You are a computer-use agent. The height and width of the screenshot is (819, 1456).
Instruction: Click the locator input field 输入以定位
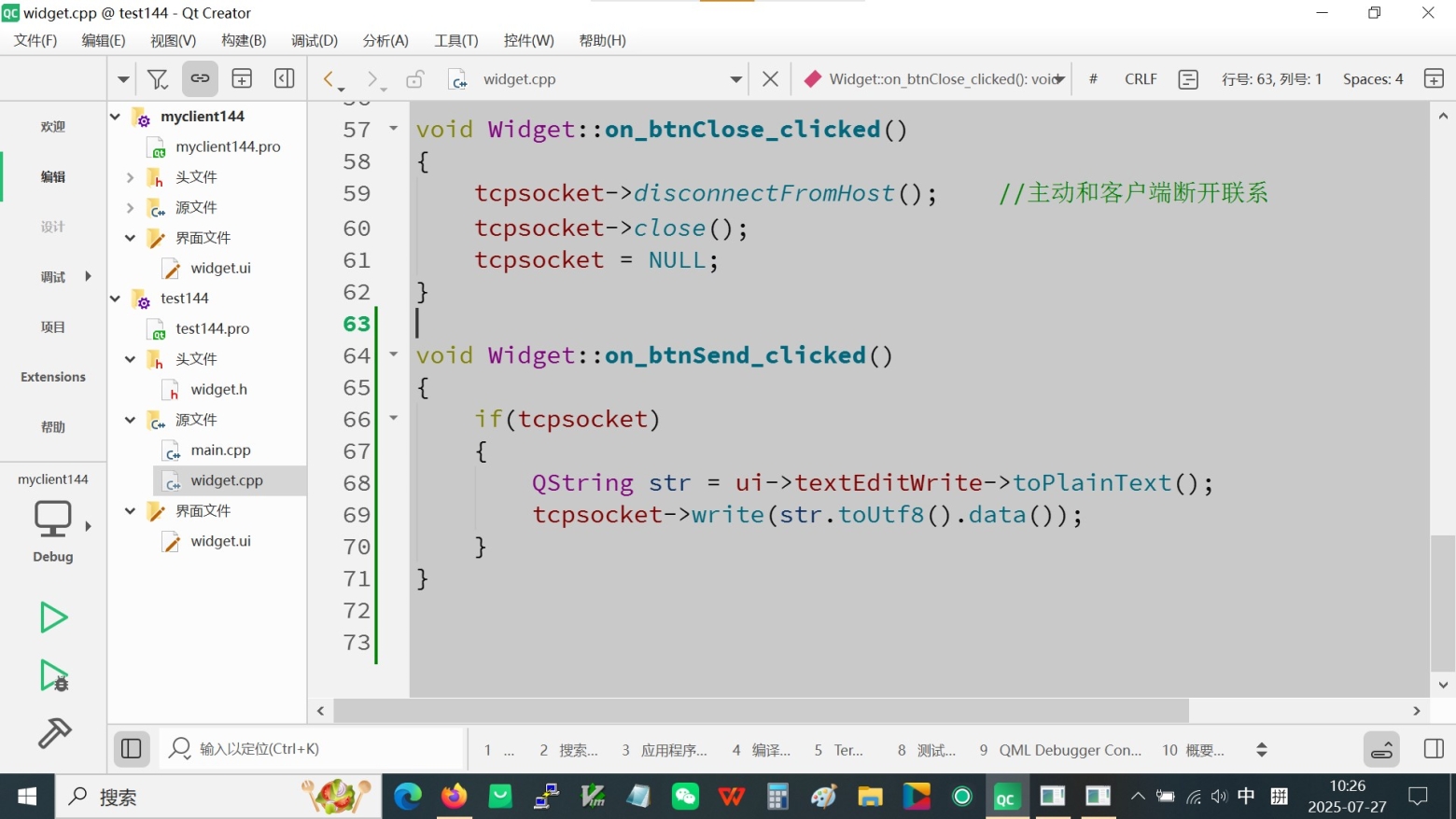tap(317, 749)
